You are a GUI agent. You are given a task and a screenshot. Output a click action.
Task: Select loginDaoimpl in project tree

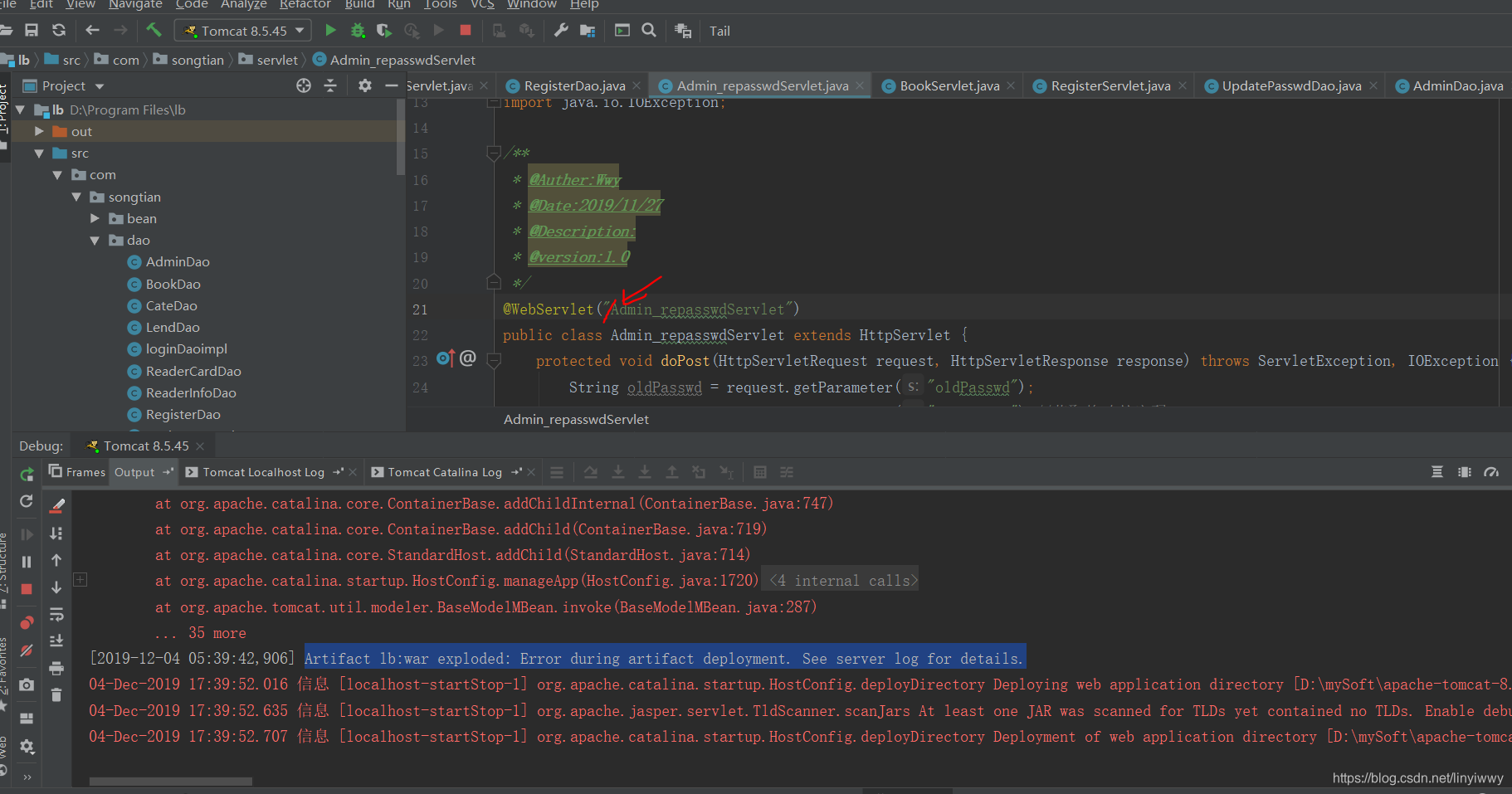[x=186, y=349]
